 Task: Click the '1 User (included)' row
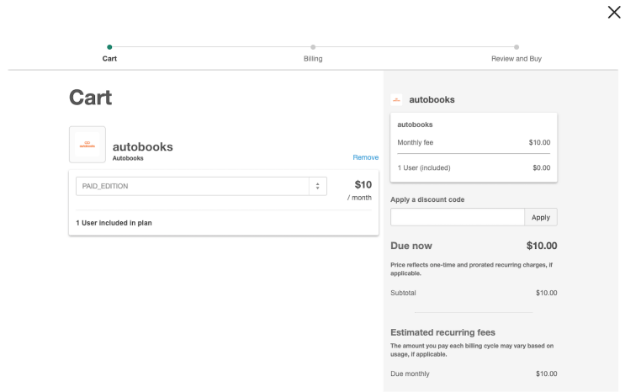tap(474, 168)
